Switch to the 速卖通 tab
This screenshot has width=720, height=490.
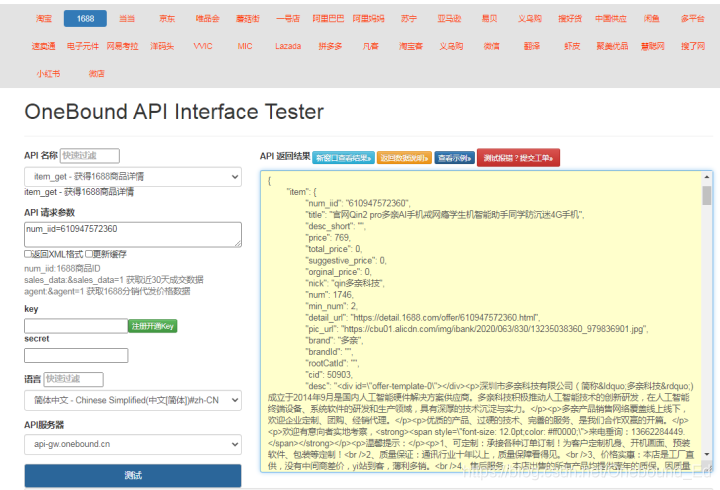pos(44,46)
